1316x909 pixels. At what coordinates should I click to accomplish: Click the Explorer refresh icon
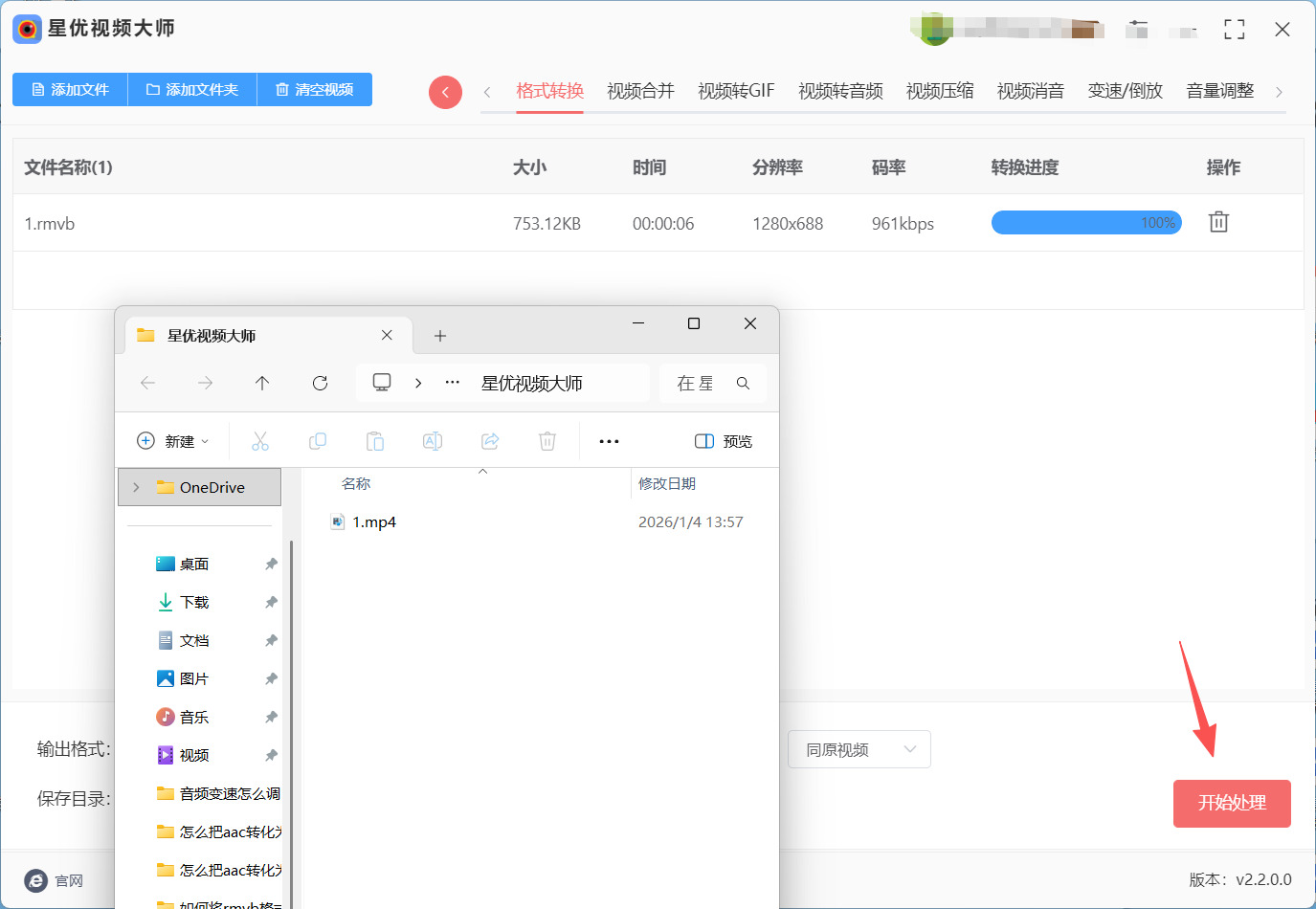click(x=320, y=383)
